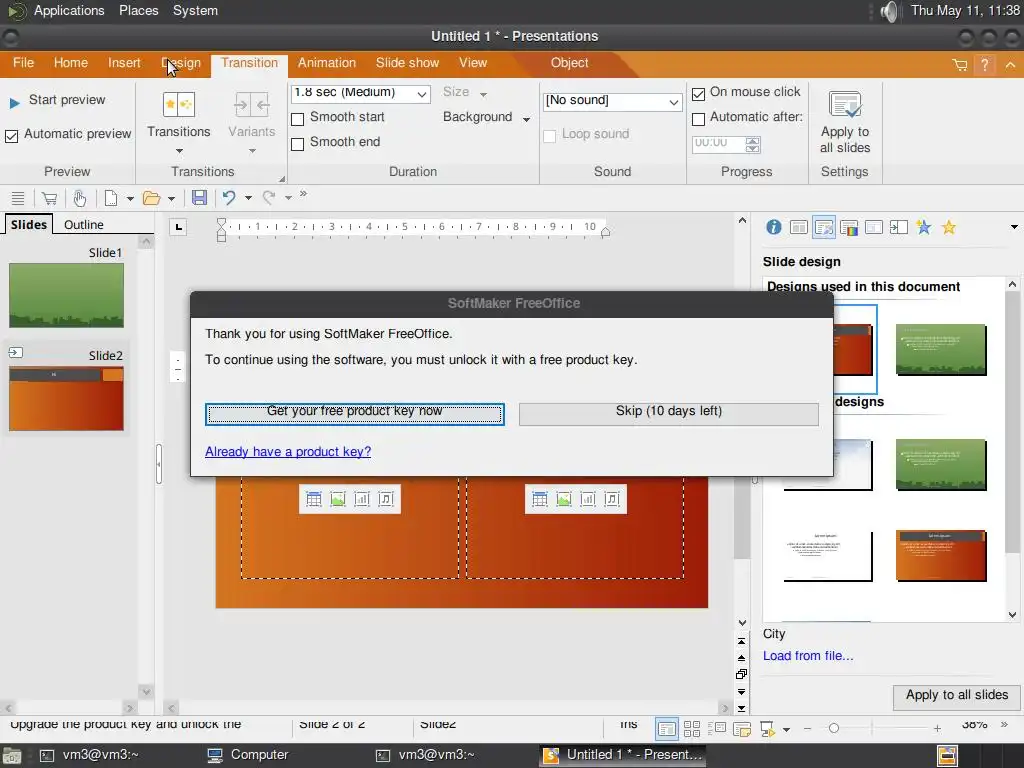The width and height of the screenshot is (1024, 768).
Task: Open the yellow star animation schemes icon
Action: 949,227
